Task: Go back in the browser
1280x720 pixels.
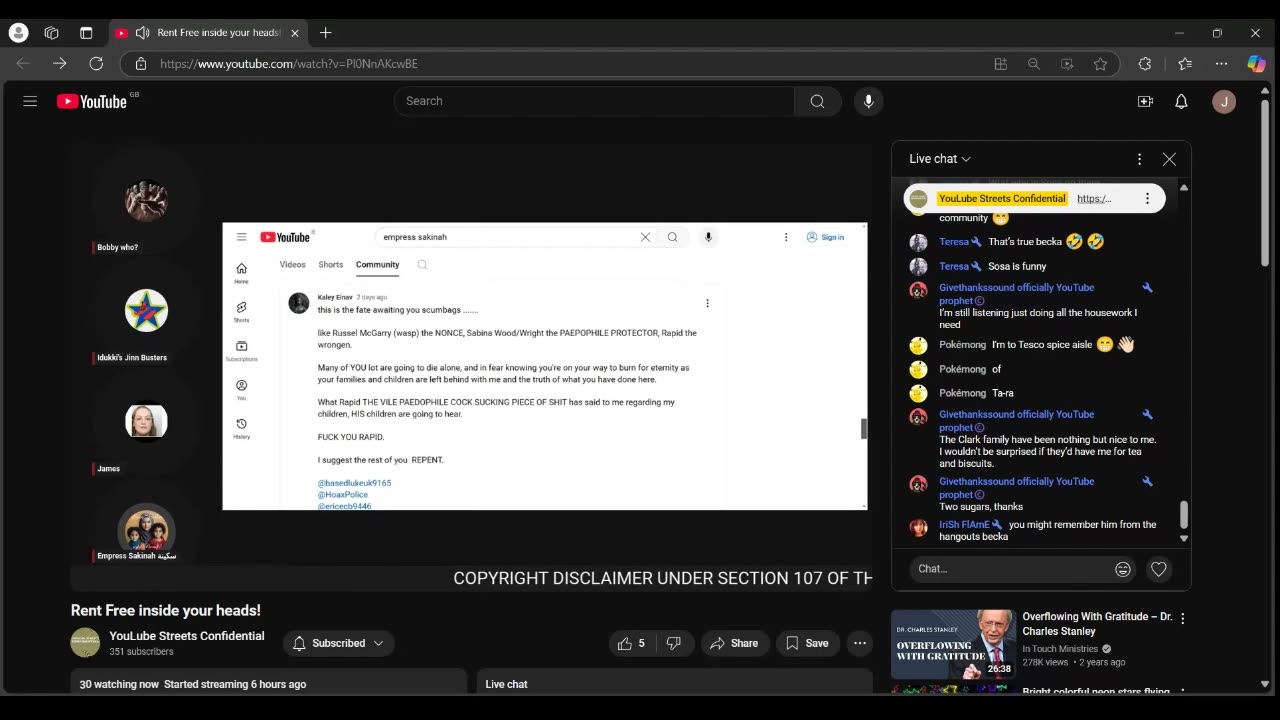Action: (24, 63)
